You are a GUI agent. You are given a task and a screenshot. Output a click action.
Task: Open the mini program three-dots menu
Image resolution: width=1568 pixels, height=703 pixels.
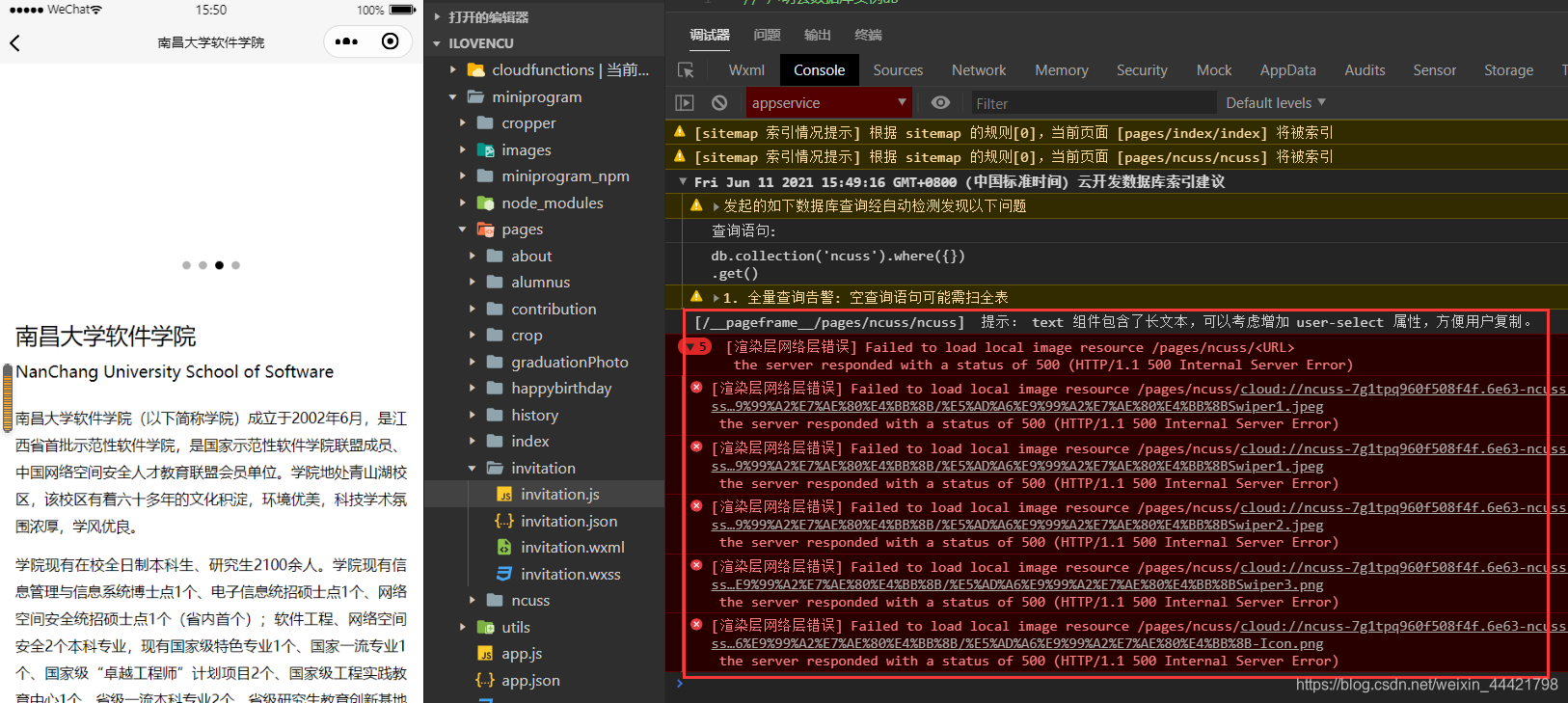[x=346, y=41]
